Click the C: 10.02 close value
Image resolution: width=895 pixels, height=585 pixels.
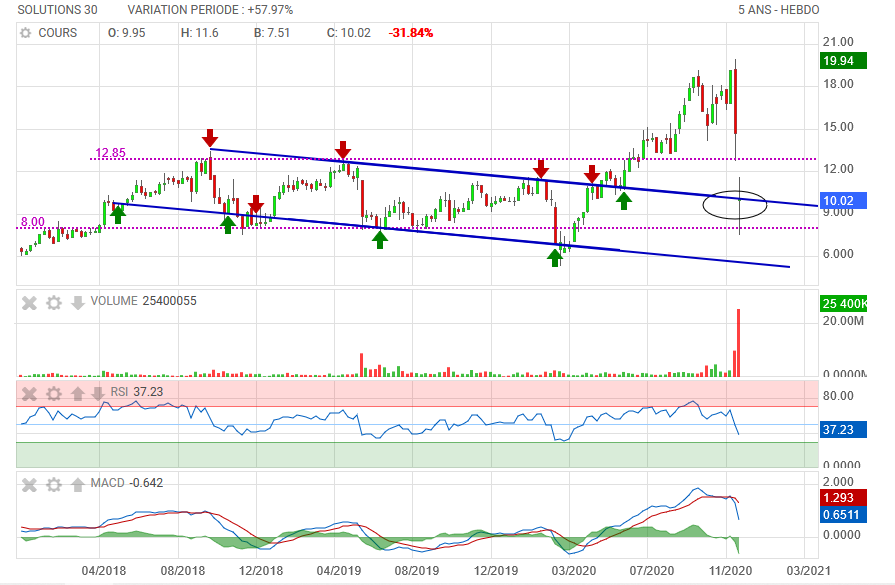click(x=349, y=33)
